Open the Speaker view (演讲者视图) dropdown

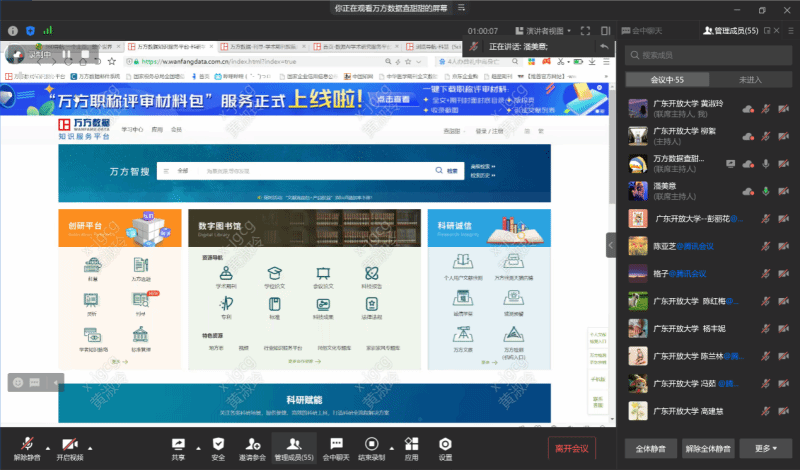pyautogui.click(x=543, y=31)
